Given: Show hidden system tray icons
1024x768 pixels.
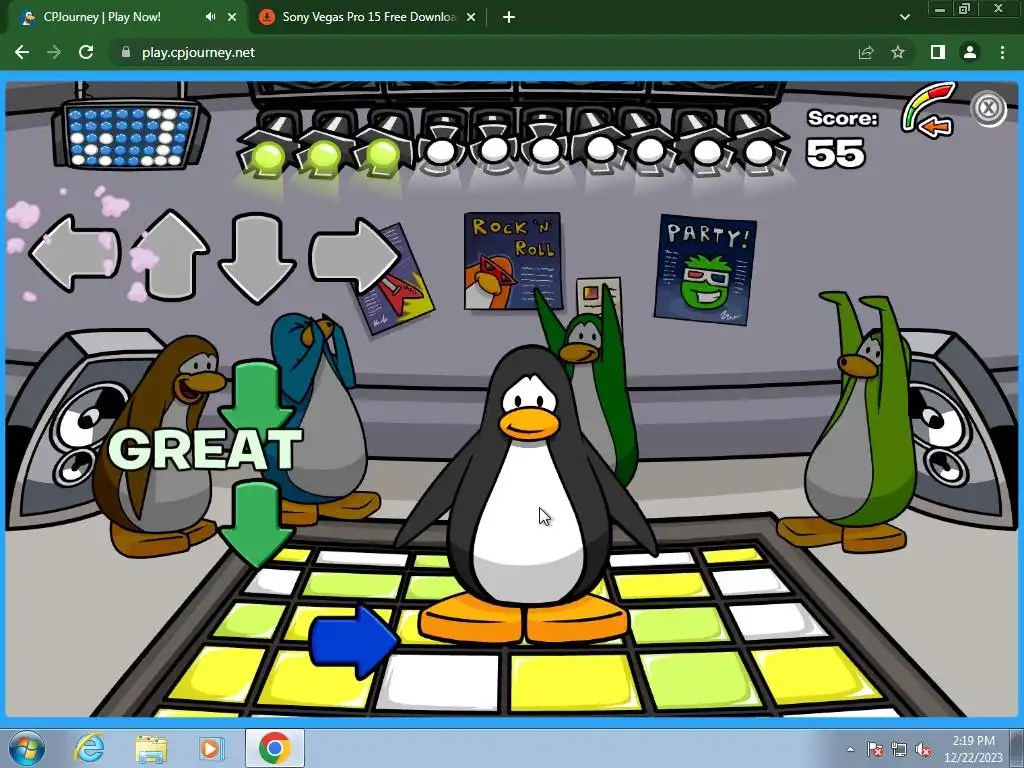Looking at the screenshot, I should (850, 750).
